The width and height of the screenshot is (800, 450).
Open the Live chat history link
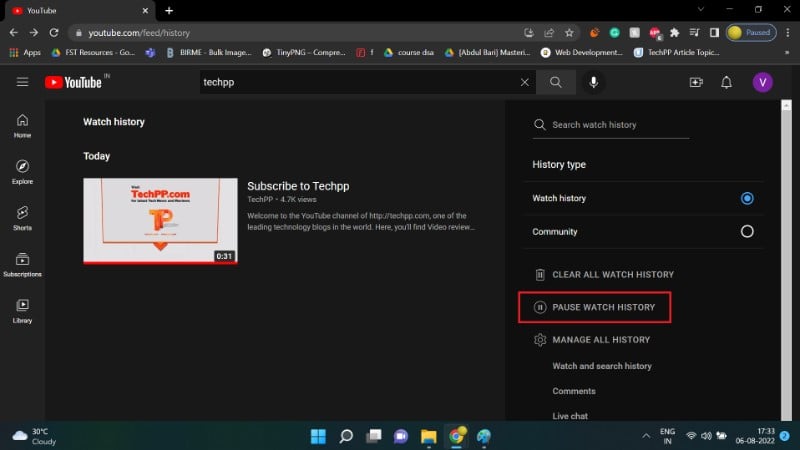pyautogui.click(x=569, y=416)
